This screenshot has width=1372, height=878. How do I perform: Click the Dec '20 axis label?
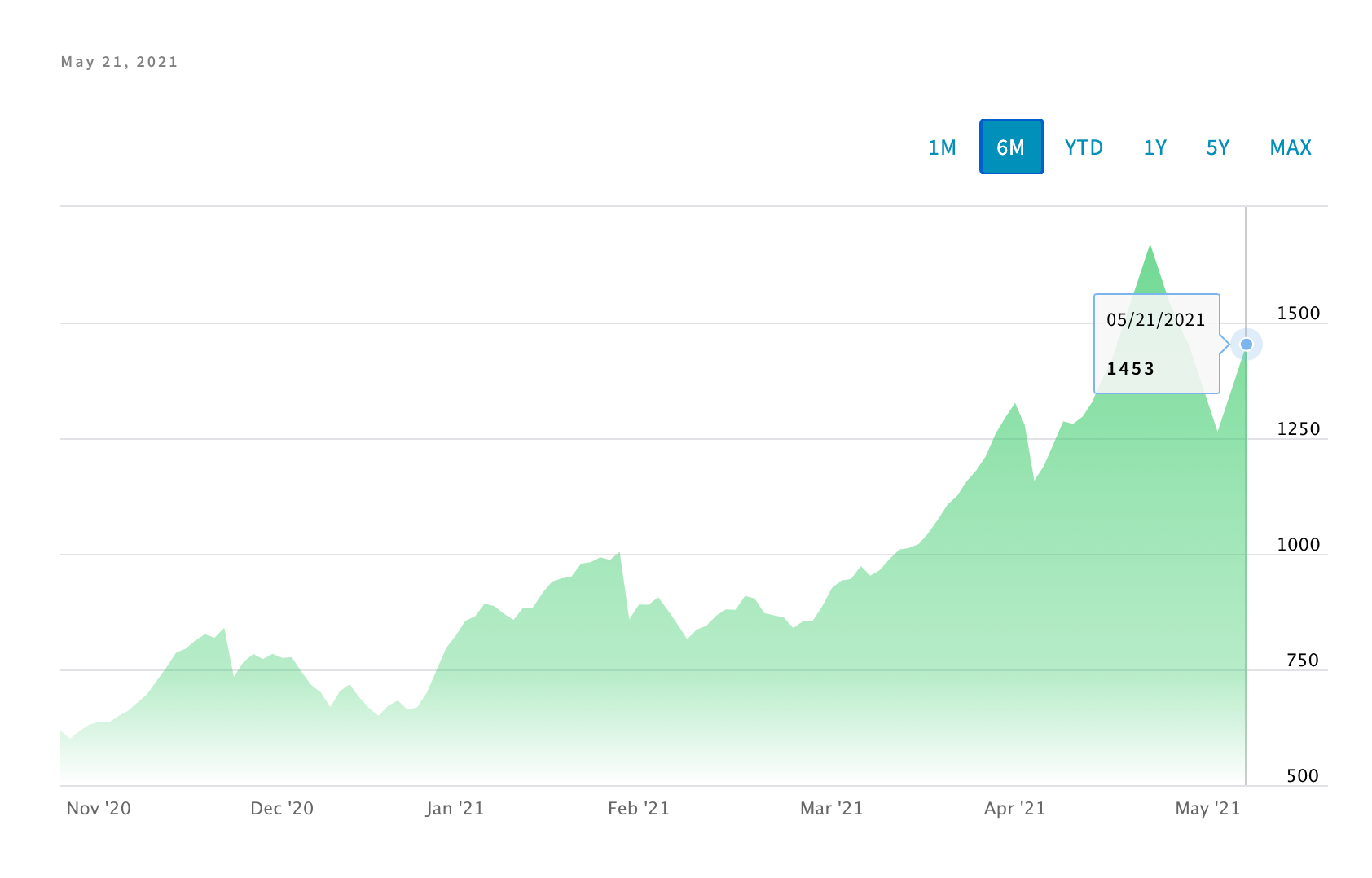pos(282,808)
